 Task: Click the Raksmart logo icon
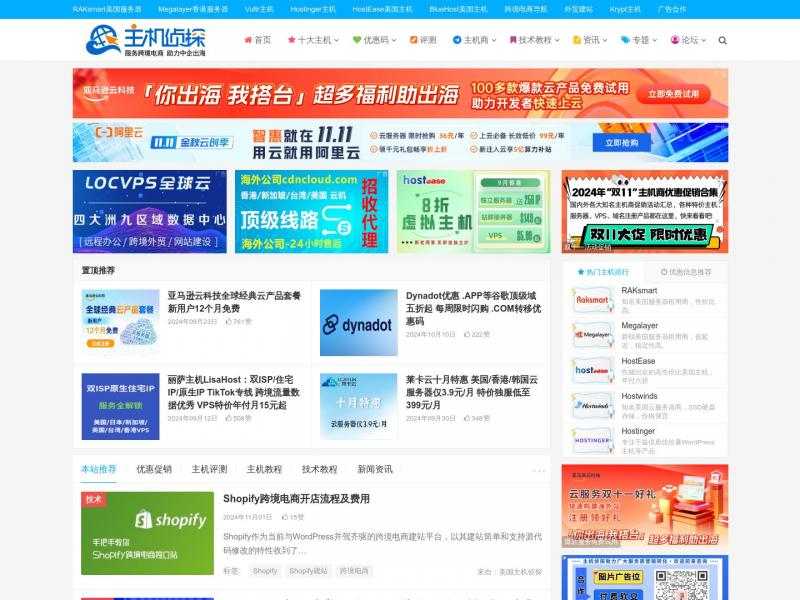(x=592, y=300)
